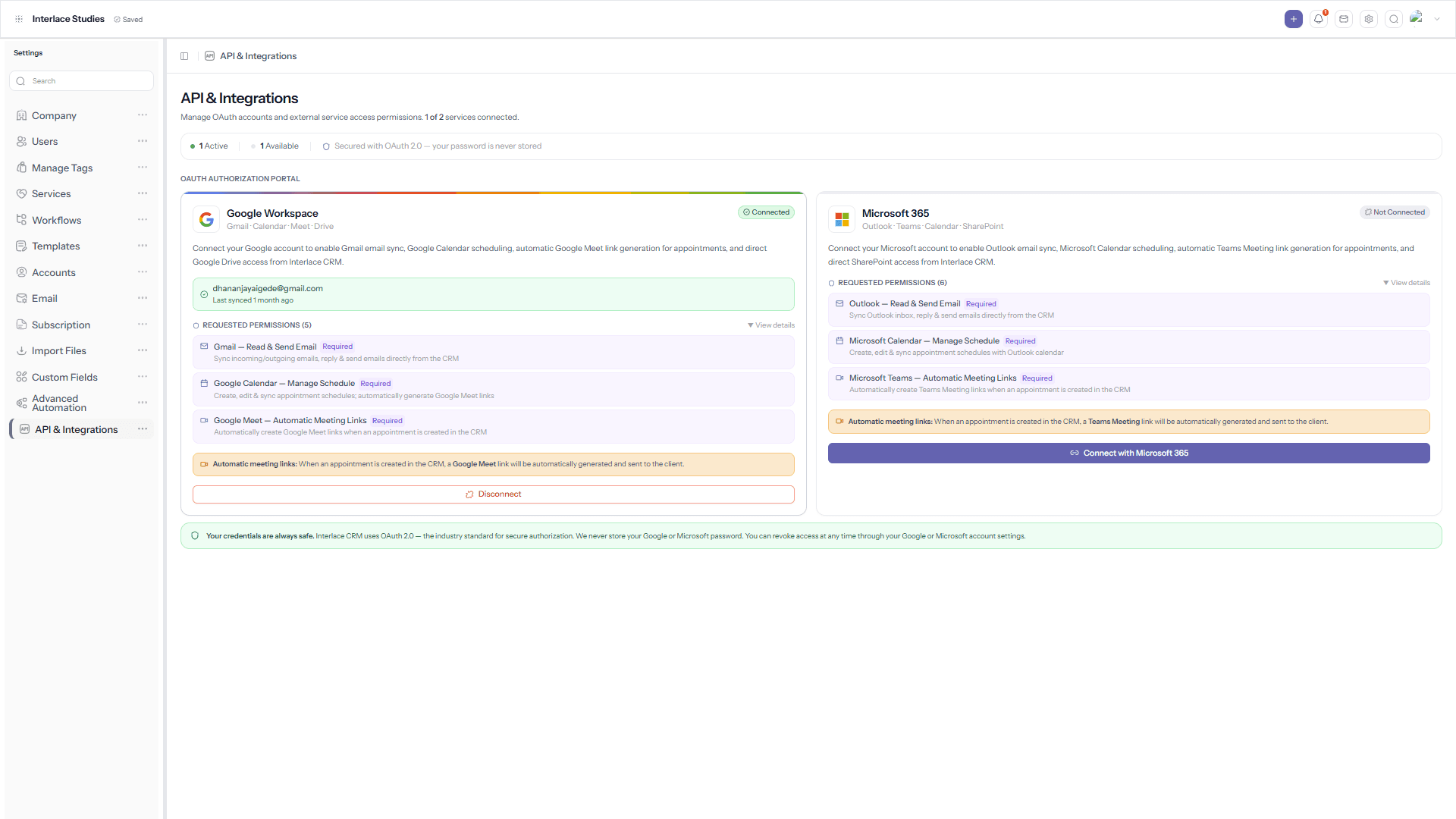Image resolution: width=1456 pixels, height=819 pixels.
Task: Click the Connected status badge
Action: coord(766,212)
